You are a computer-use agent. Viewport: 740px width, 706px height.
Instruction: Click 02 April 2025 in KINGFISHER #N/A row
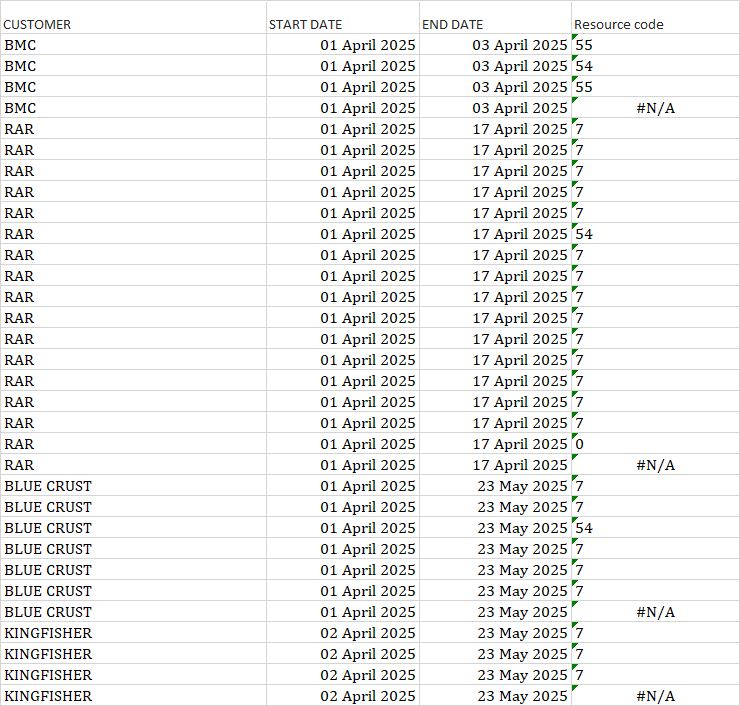click(343, 696)
